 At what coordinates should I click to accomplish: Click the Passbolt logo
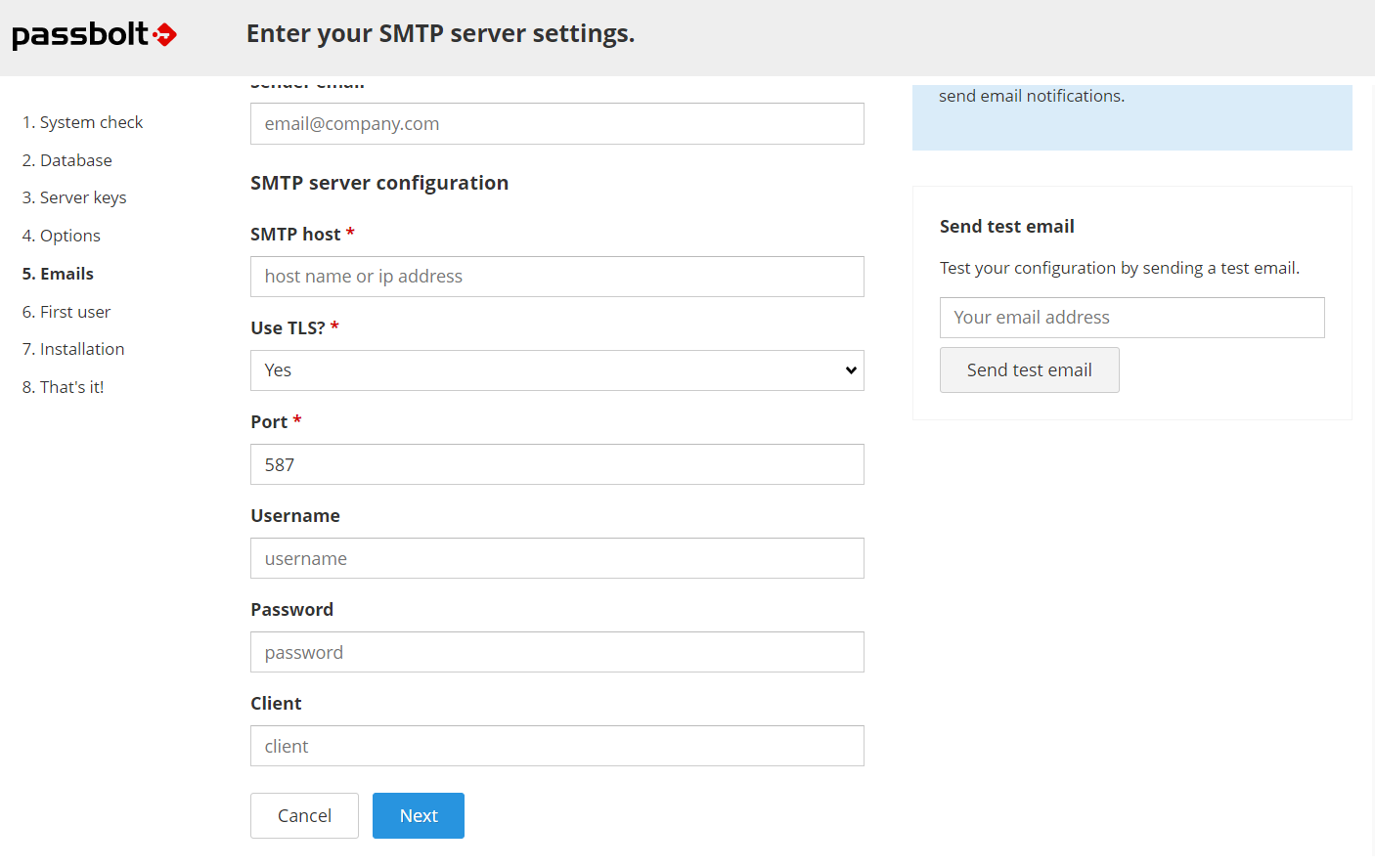point(94,33)
